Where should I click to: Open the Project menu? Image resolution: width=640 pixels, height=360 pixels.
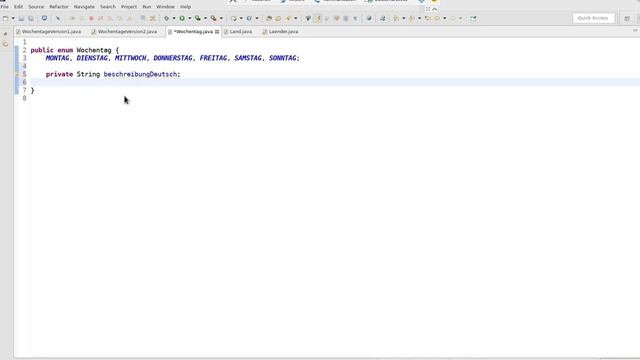pos(129,7)
